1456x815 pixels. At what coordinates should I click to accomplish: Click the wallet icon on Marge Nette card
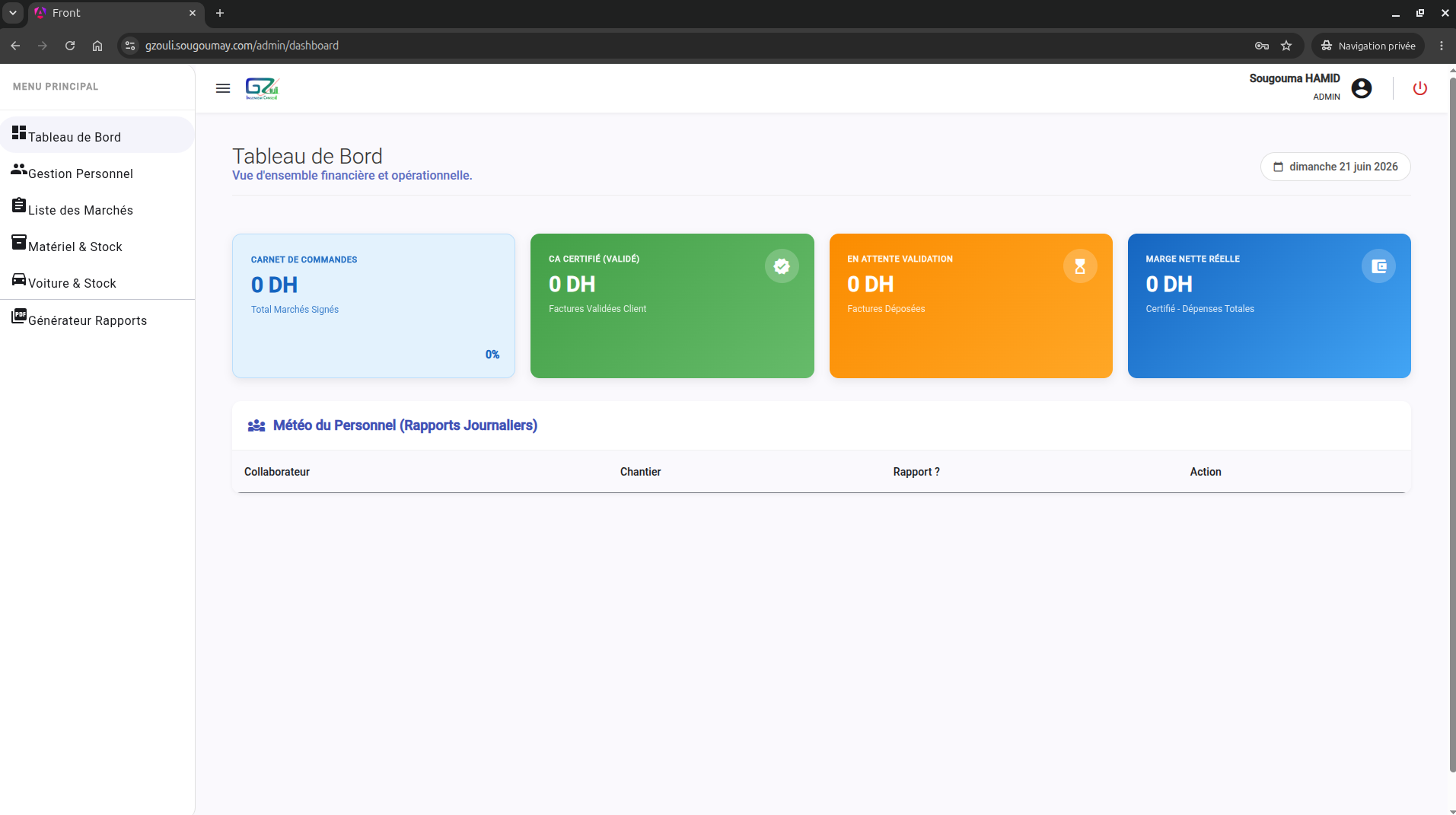(1378, 266)
